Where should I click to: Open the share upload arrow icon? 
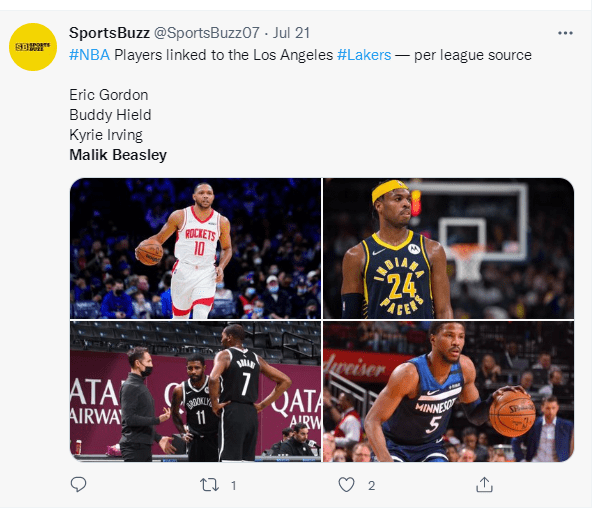click(x=484, y=485)
